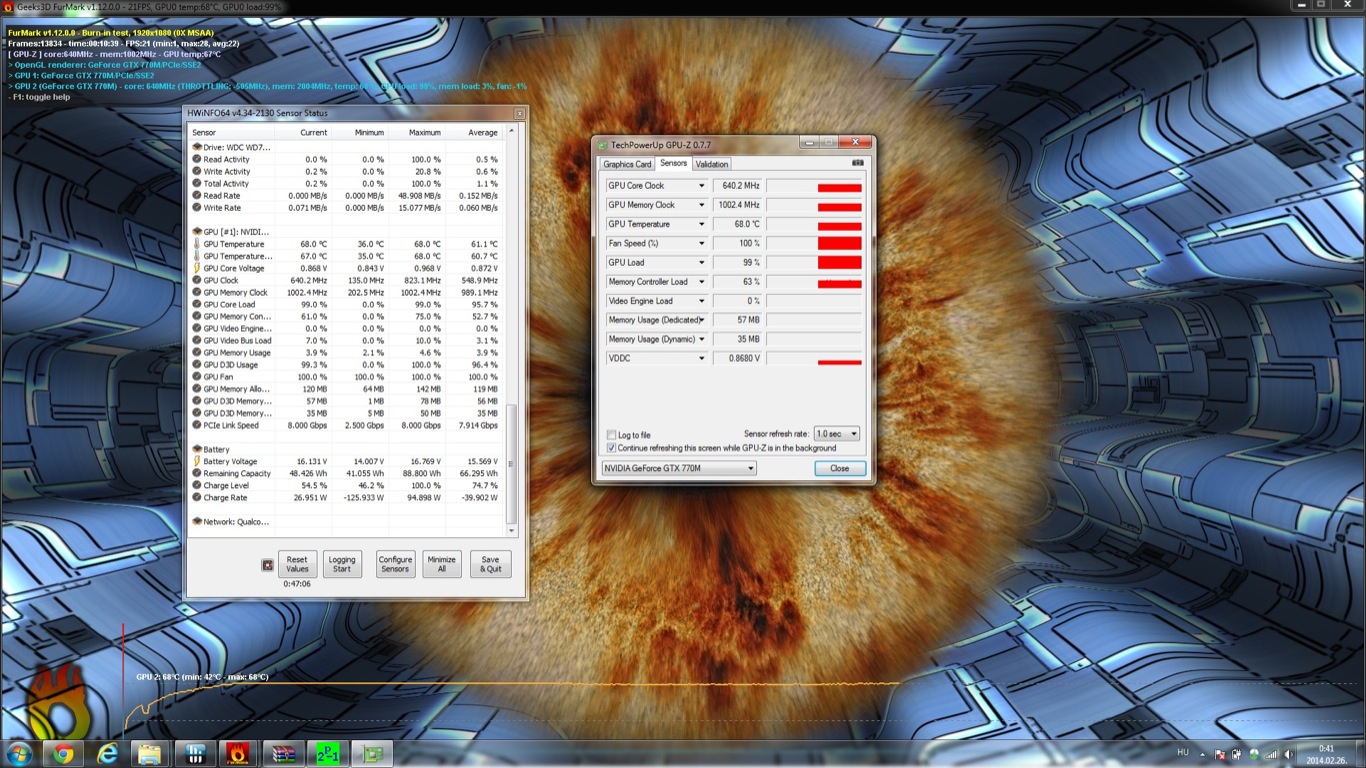Open the Windows Start menu
The width and height of the screenshot is (1366, 768).
point(19,753)
